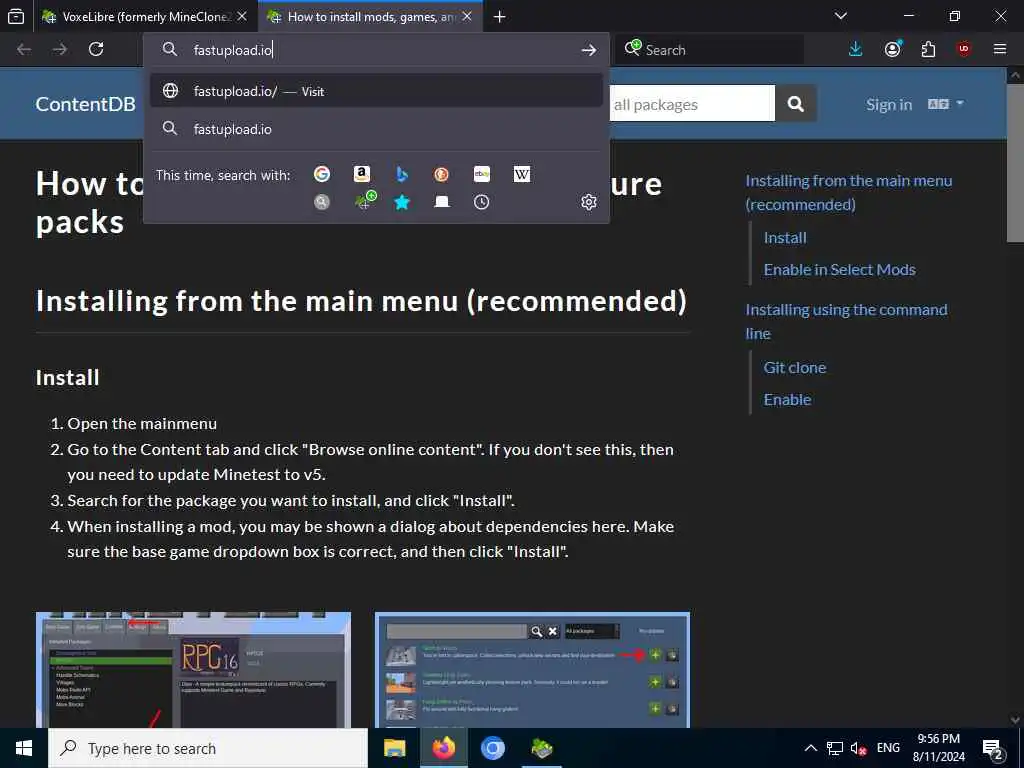Open the Firefox account menu

pyautogui.click(x=892, y=49)
